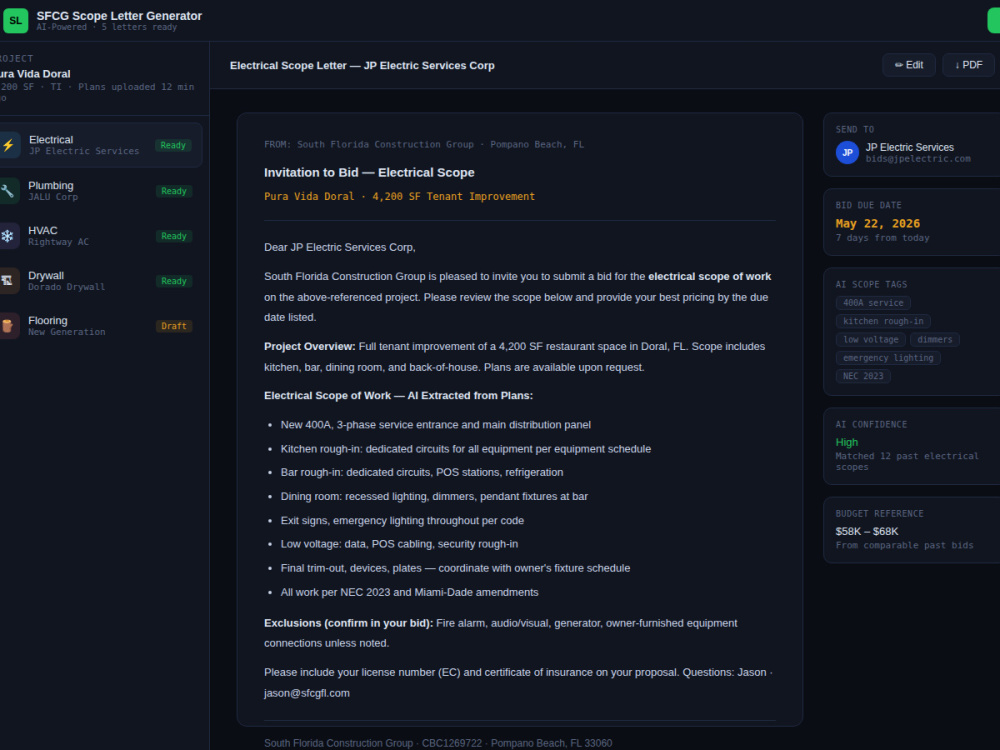Click the FROM: South Florida Construction Group line
Image resolution: width=1000 pixels, height=750 pixels.
424,145
